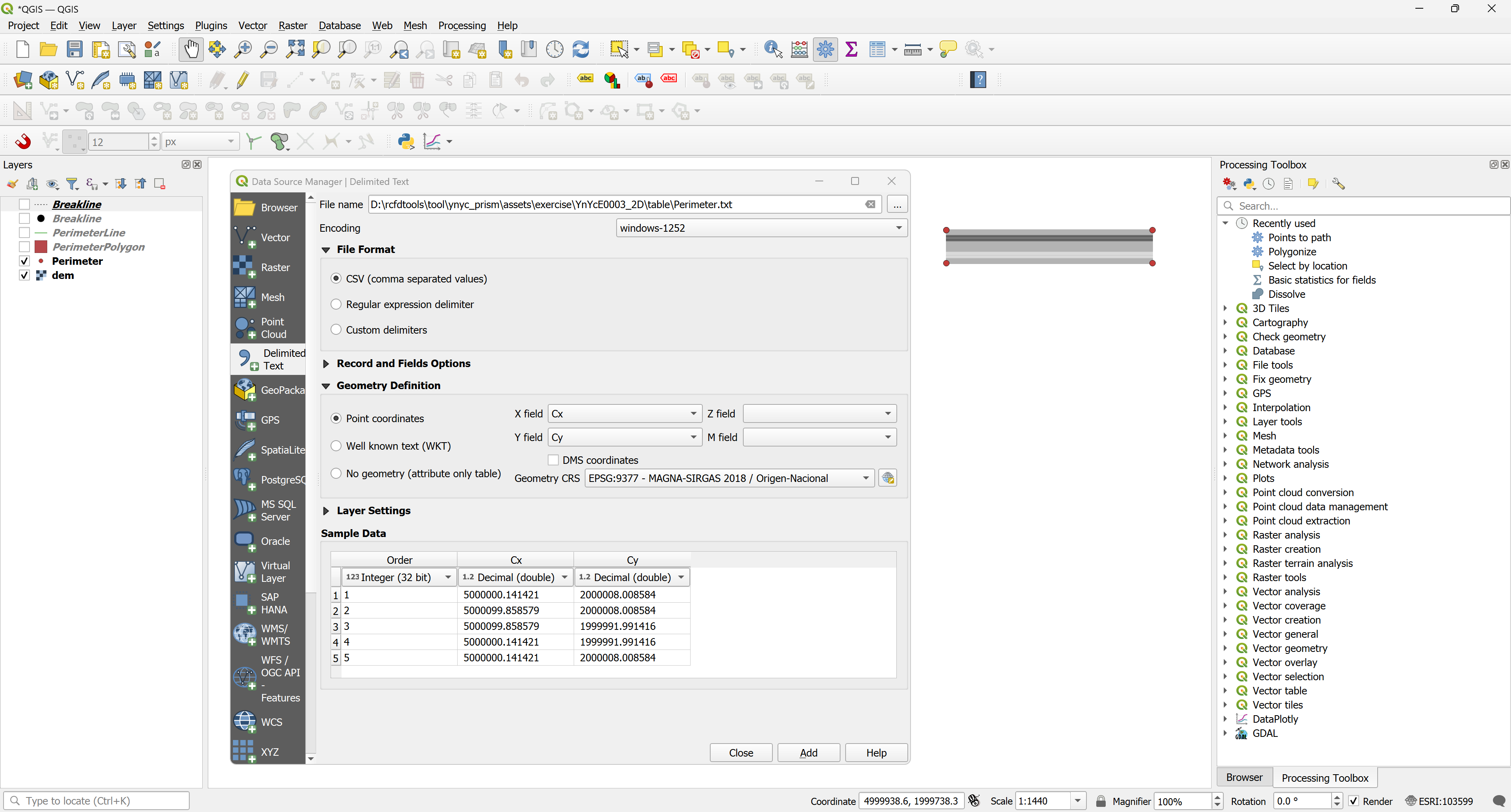This screenshot has width=1511, height=812.
Task: Click the ESRI:103599 project CRS button
Action: click(x=1439, y=801)
